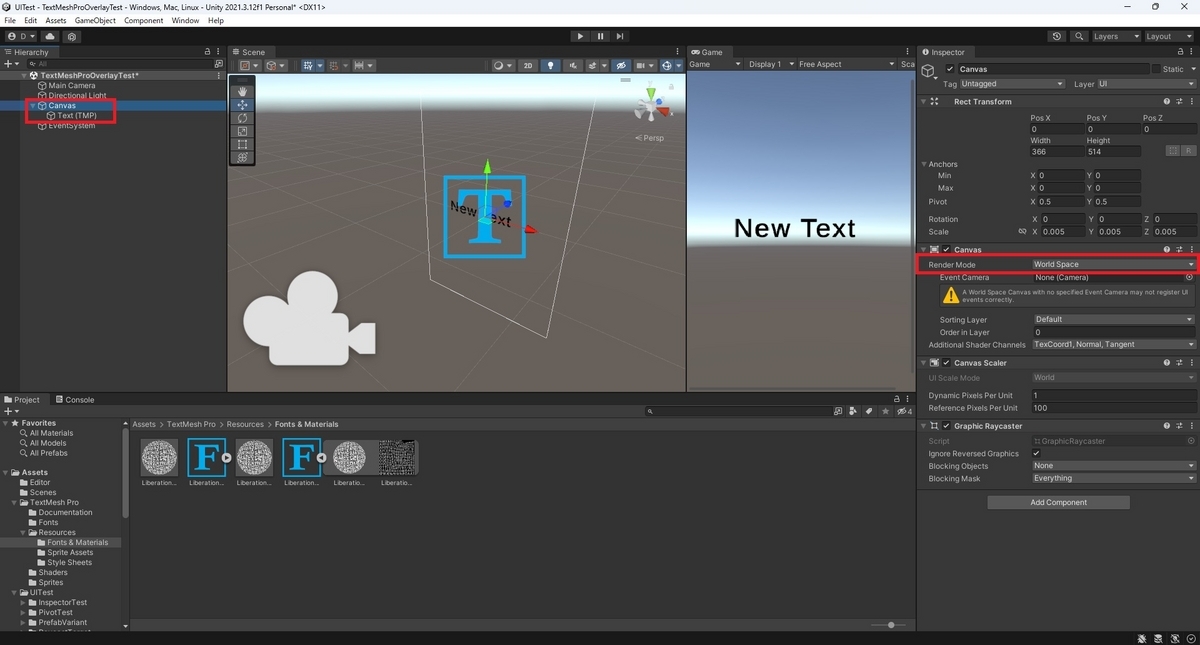Open the GameObject menu
Image resolution: width=1200 pixels, height=645 pixels.
click(95, 20)
